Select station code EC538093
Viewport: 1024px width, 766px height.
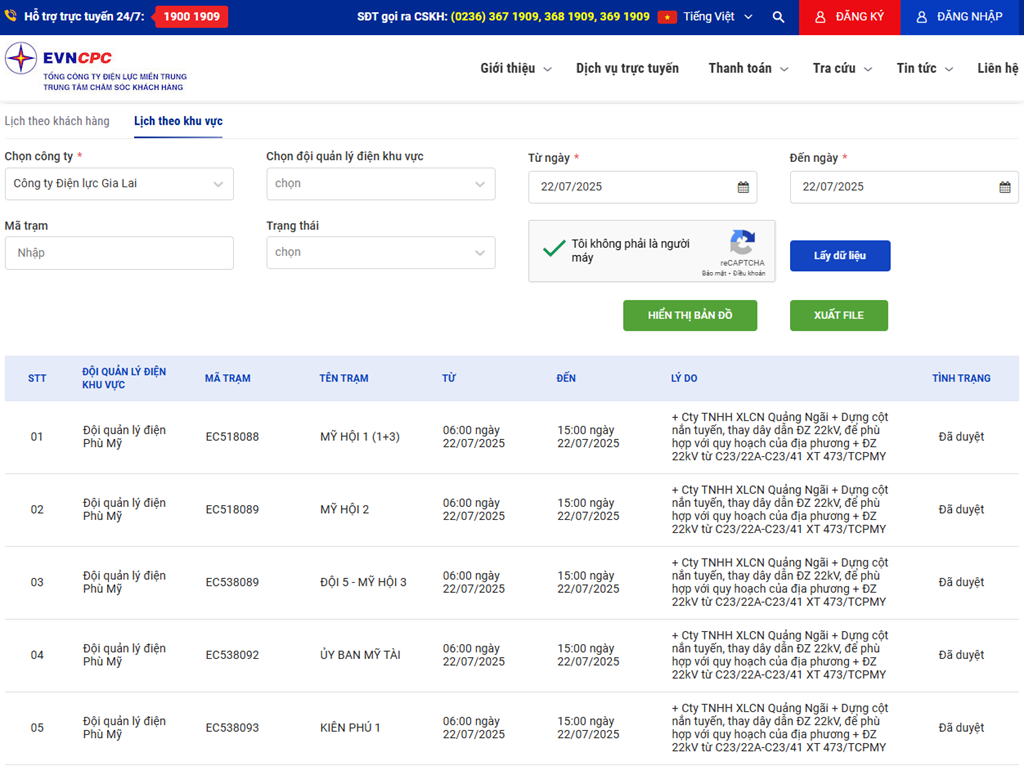tap(232, 727)
